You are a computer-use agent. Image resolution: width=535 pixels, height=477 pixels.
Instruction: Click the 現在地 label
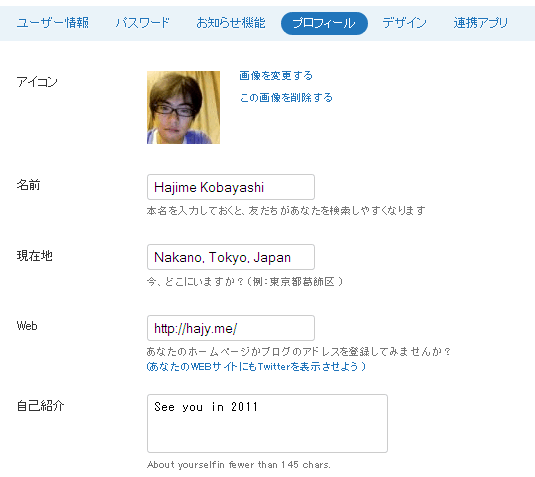(x=34, y=256)
